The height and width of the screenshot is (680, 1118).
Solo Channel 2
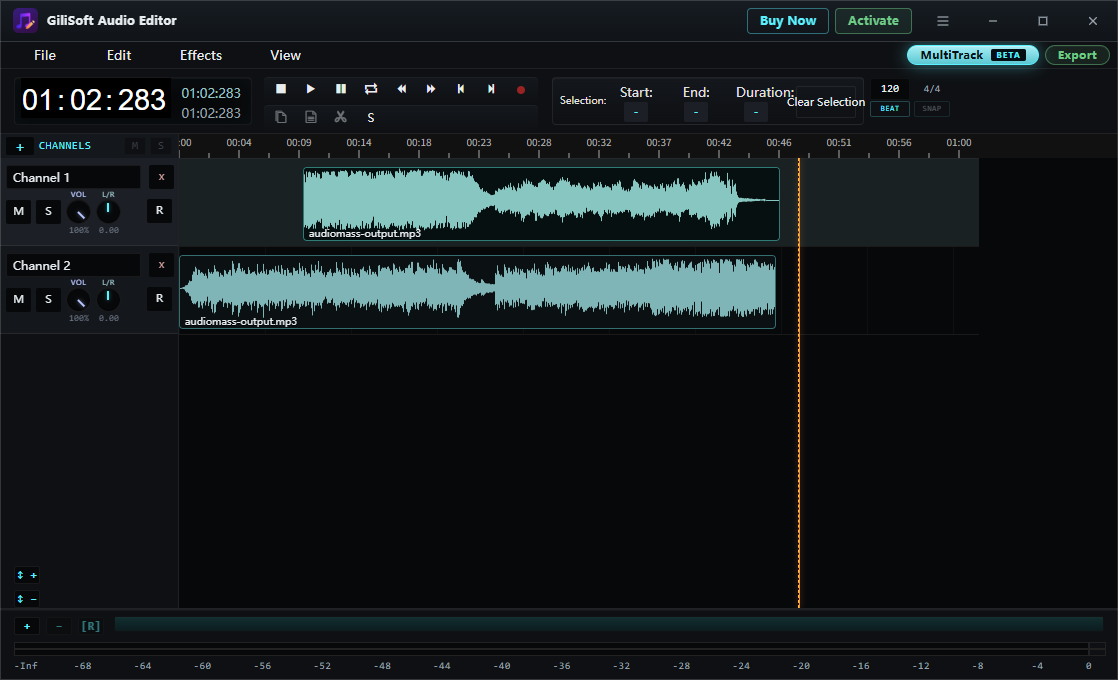click(x=48, y=299)
